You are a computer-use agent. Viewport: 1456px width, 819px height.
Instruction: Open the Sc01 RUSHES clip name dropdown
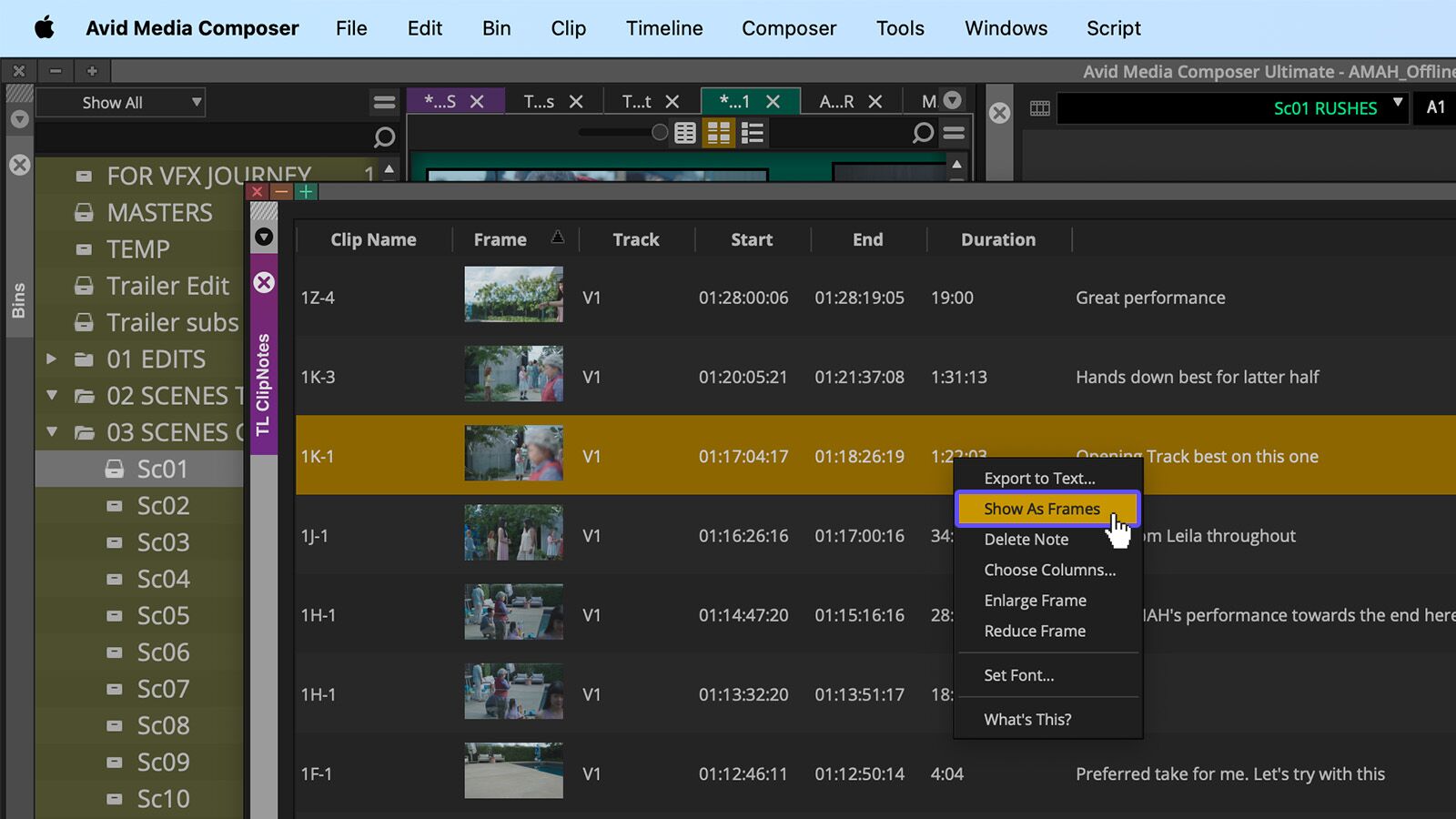point(1399,107)
